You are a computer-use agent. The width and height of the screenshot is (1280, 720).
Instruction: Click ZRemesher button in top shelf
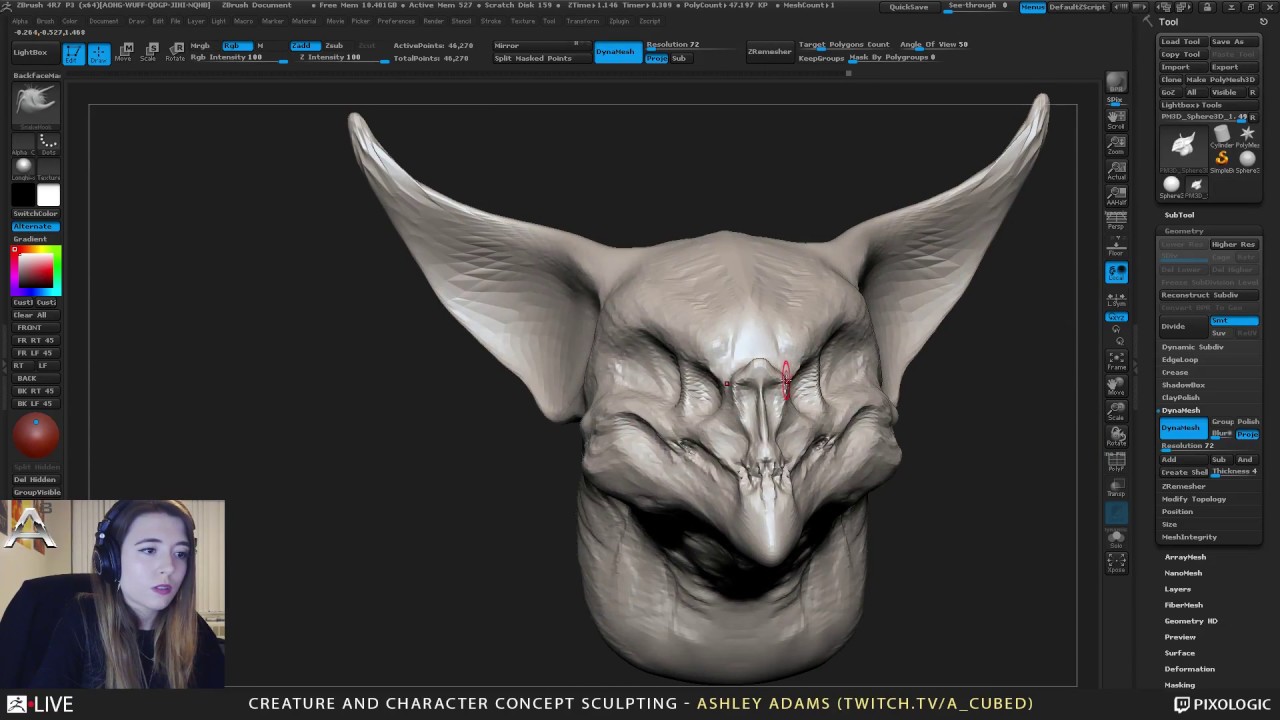click(x=770, y=51)
